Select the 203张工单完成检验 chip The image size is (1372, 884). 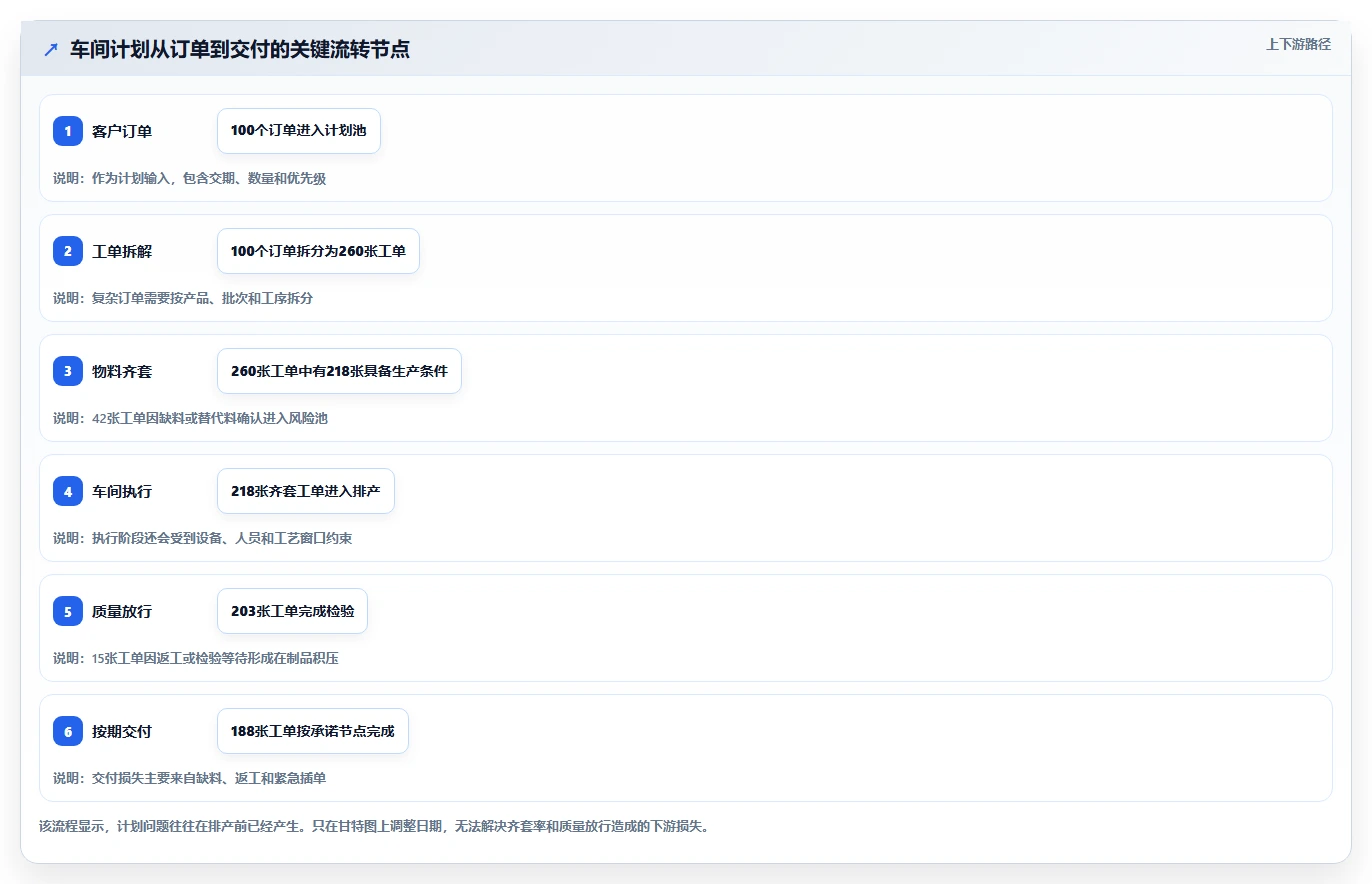(292, 611)
